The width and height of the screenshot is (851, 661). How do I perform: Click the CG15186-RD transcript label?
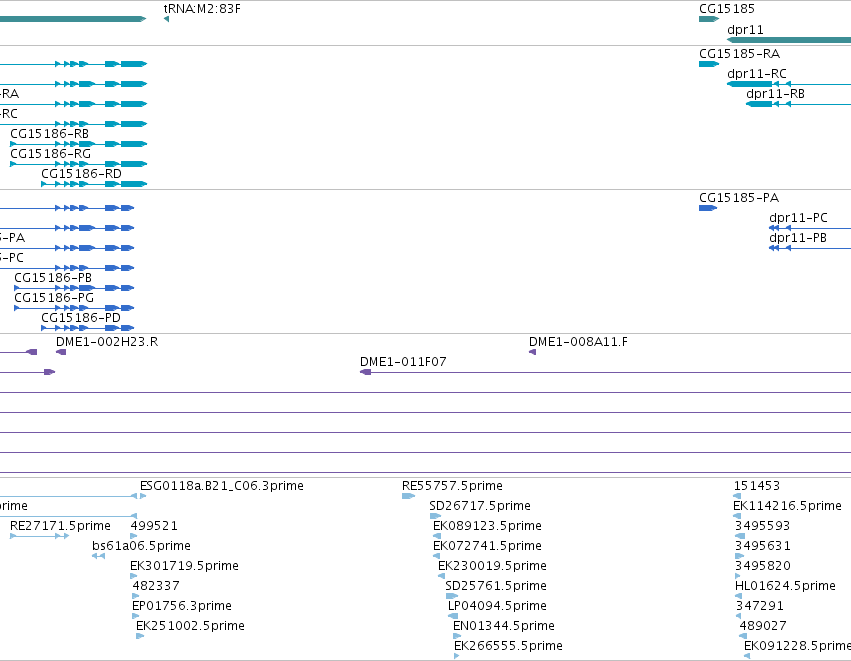tap(81, 174)
